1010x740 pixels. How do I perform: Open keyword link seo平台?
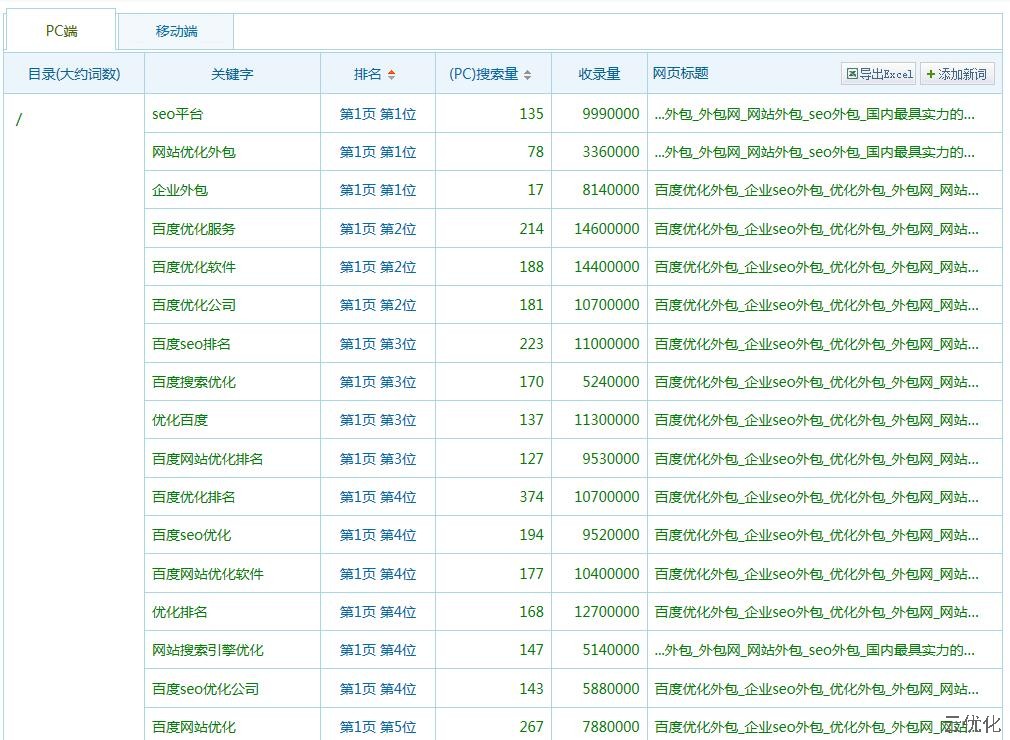click(178, 114)
